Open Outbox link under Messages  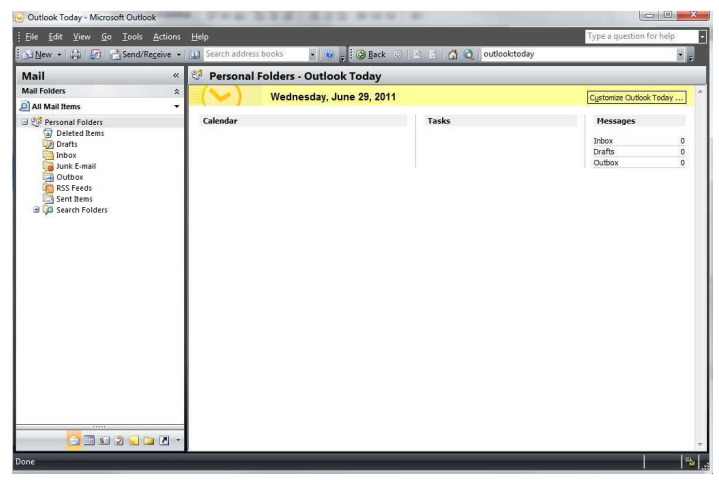click(606, 163)
